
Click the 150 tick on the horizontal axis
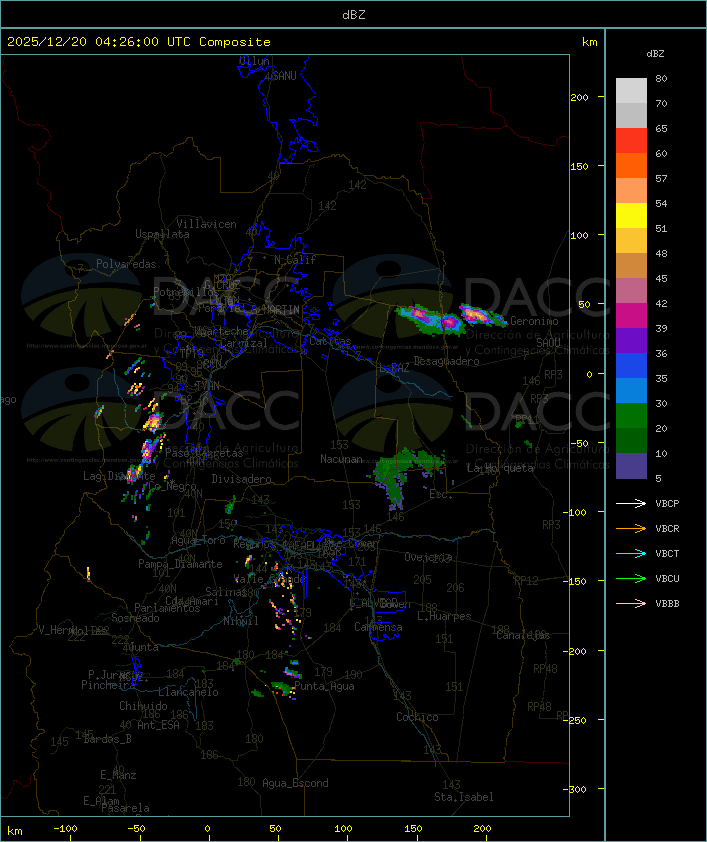point(413,829)
